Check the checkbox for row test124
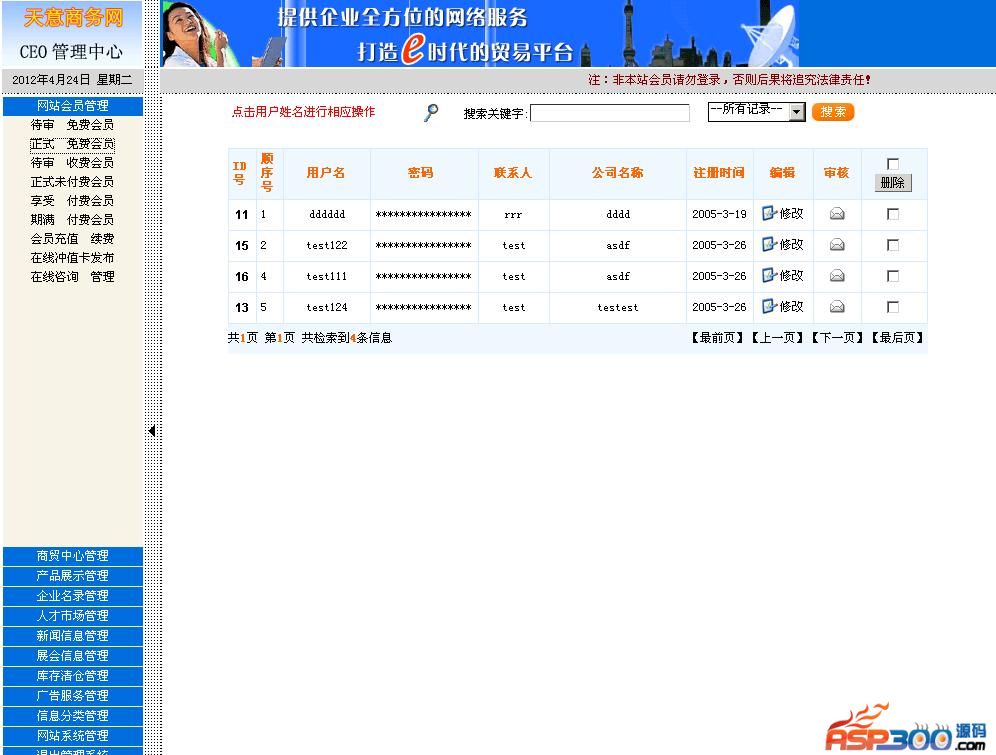This screenshot has width=996, height=755. [x=892, y=307]
